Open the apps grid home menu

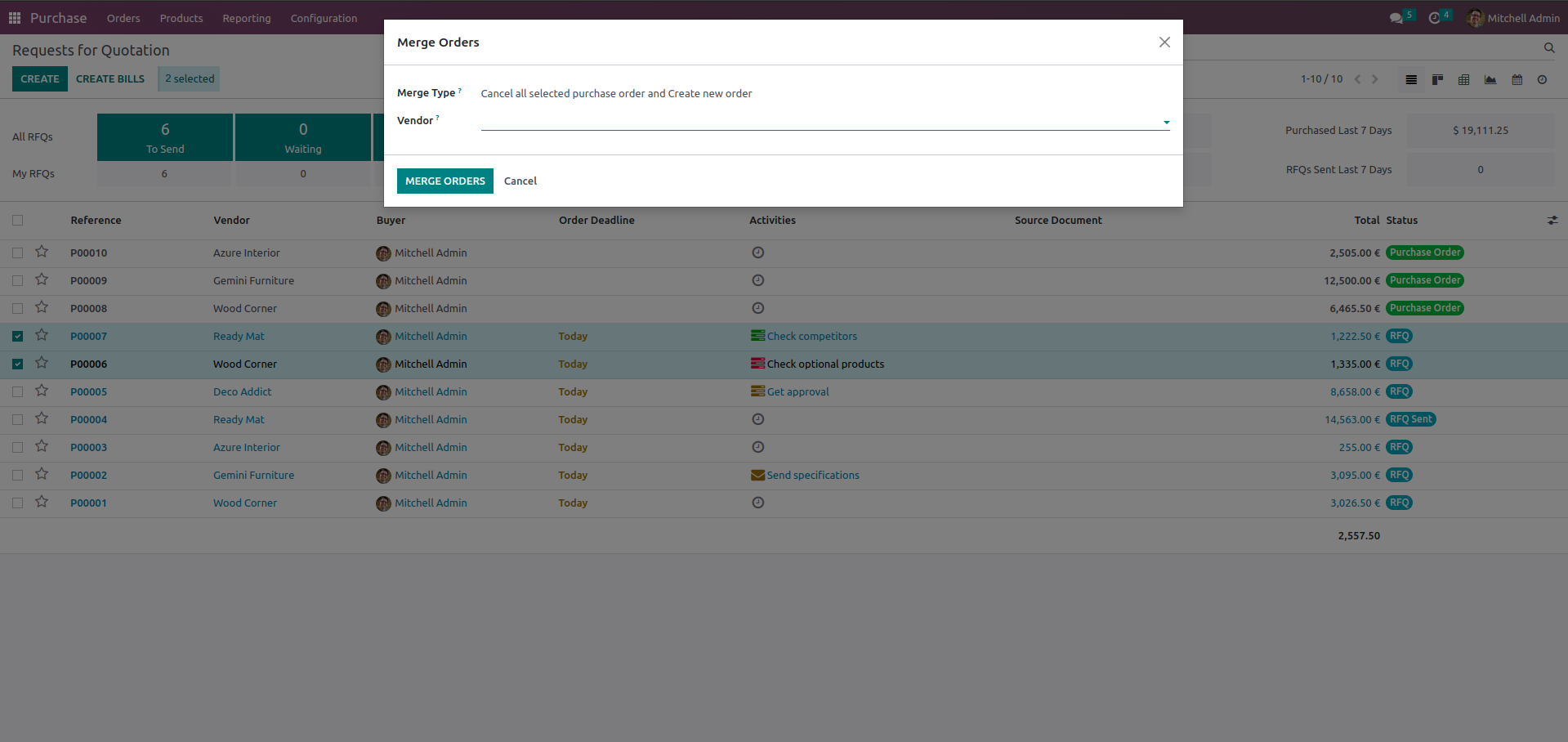pos(15,18)
